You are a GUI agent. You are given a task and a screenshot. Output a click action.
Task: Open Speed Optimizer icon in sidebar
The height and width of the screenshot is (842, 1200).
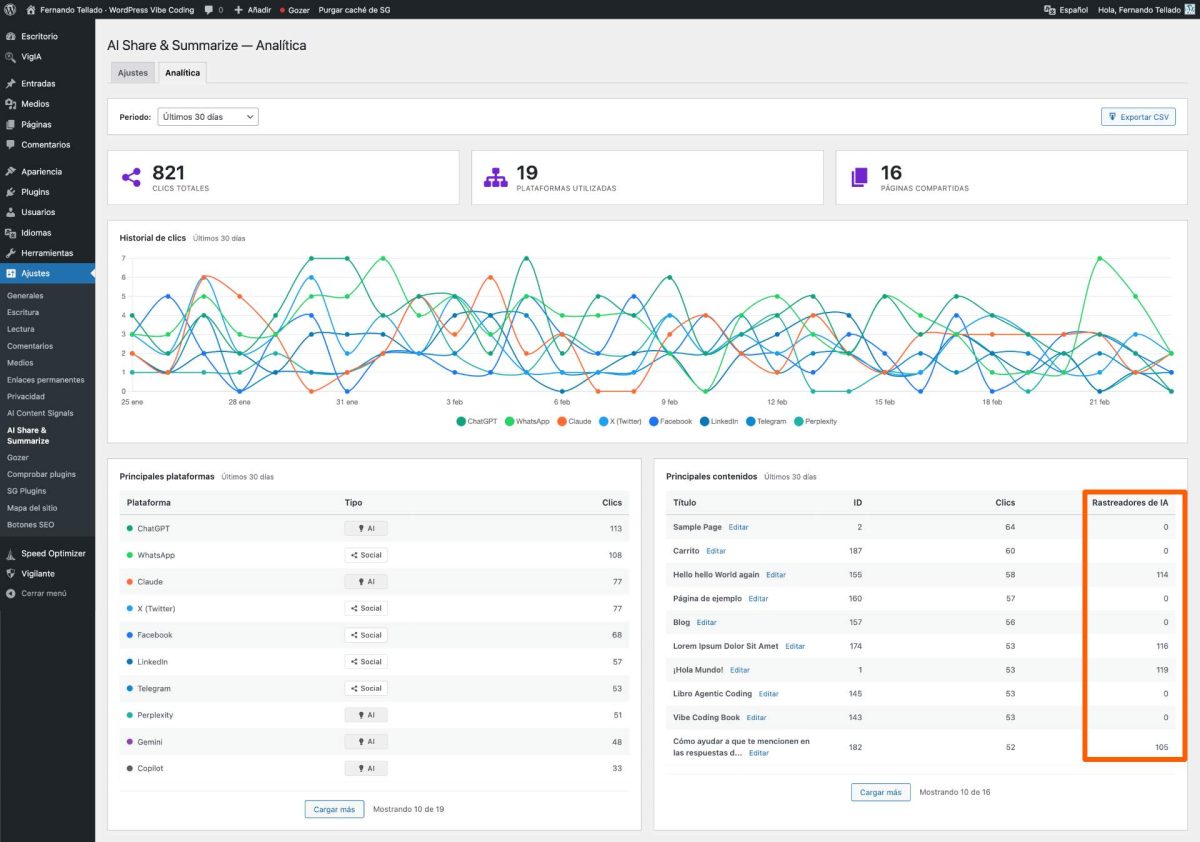click(10, 553)
